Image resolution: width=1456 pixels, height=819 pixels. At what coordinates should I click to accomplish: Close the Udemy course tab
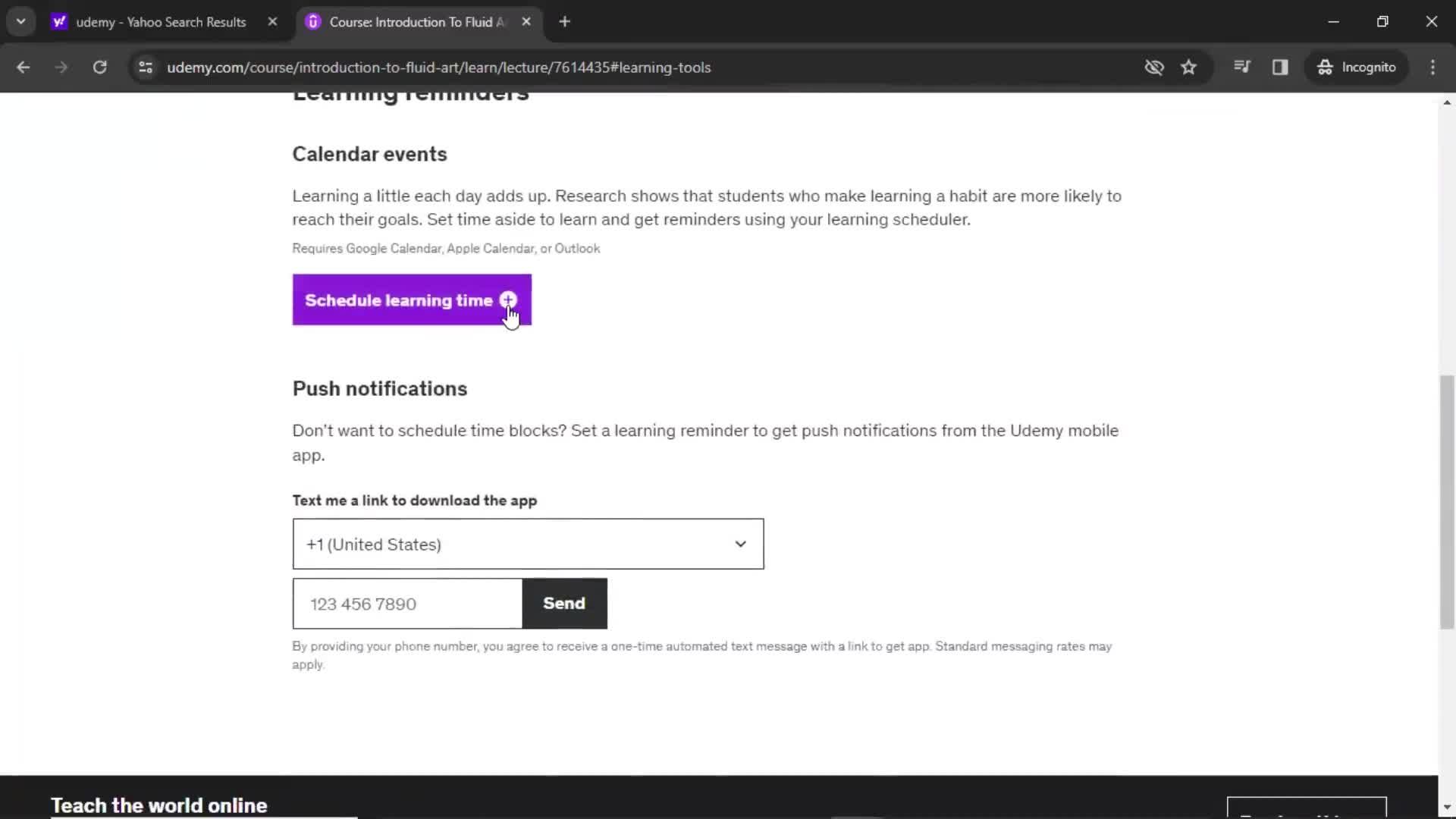pos(526,22)
